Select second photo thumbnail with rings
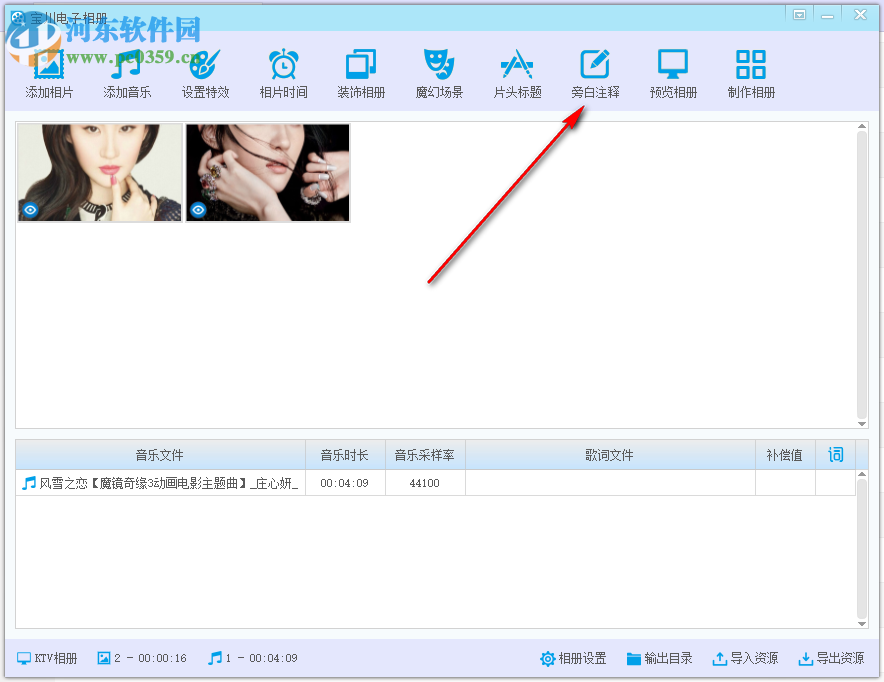Image resolution: width=884 pixels, height=682 pixels. [x=268, y=172]
